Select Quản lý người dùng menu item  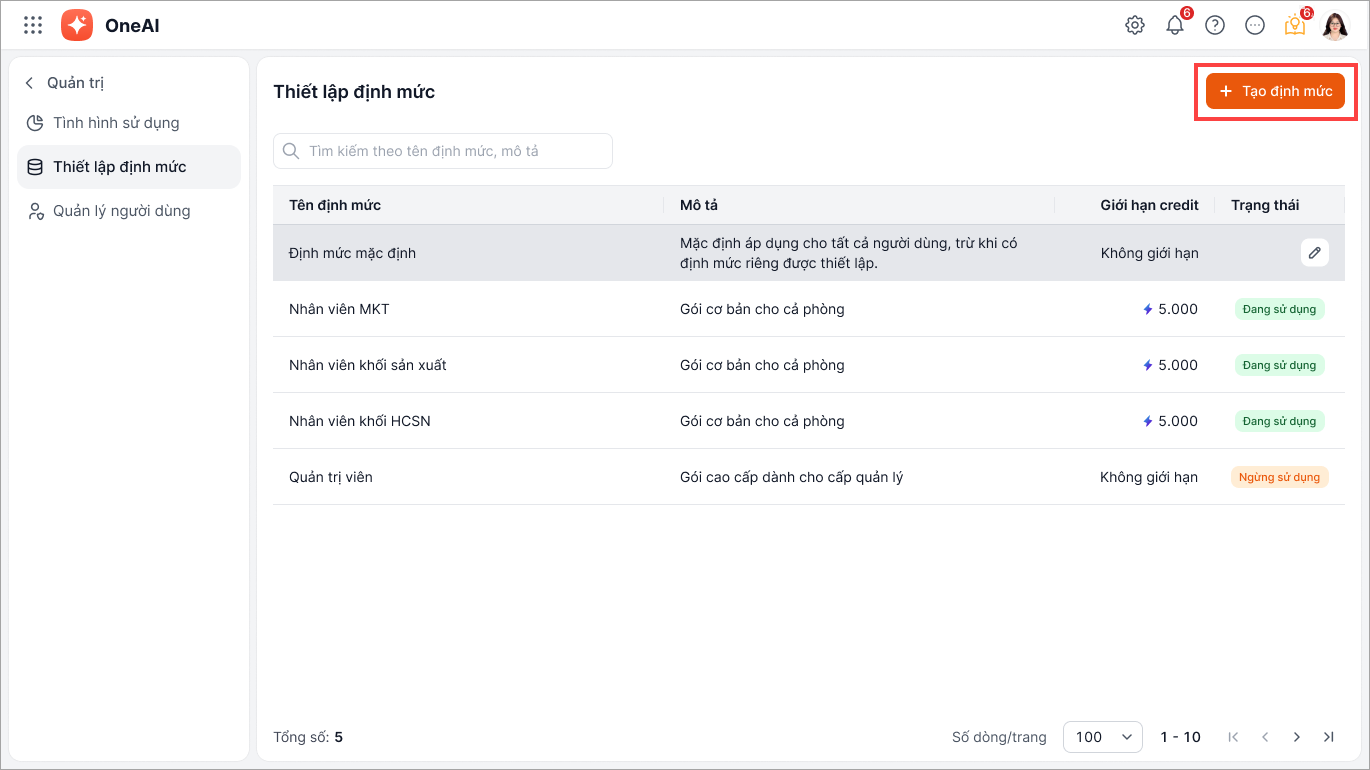(121, 211)
